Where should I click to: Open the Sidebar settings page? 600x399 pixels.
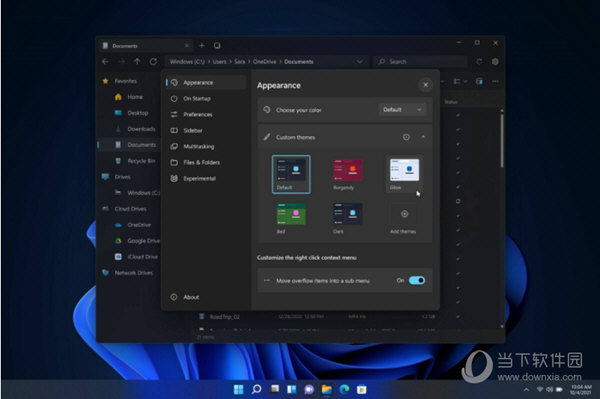click(206, 130)
